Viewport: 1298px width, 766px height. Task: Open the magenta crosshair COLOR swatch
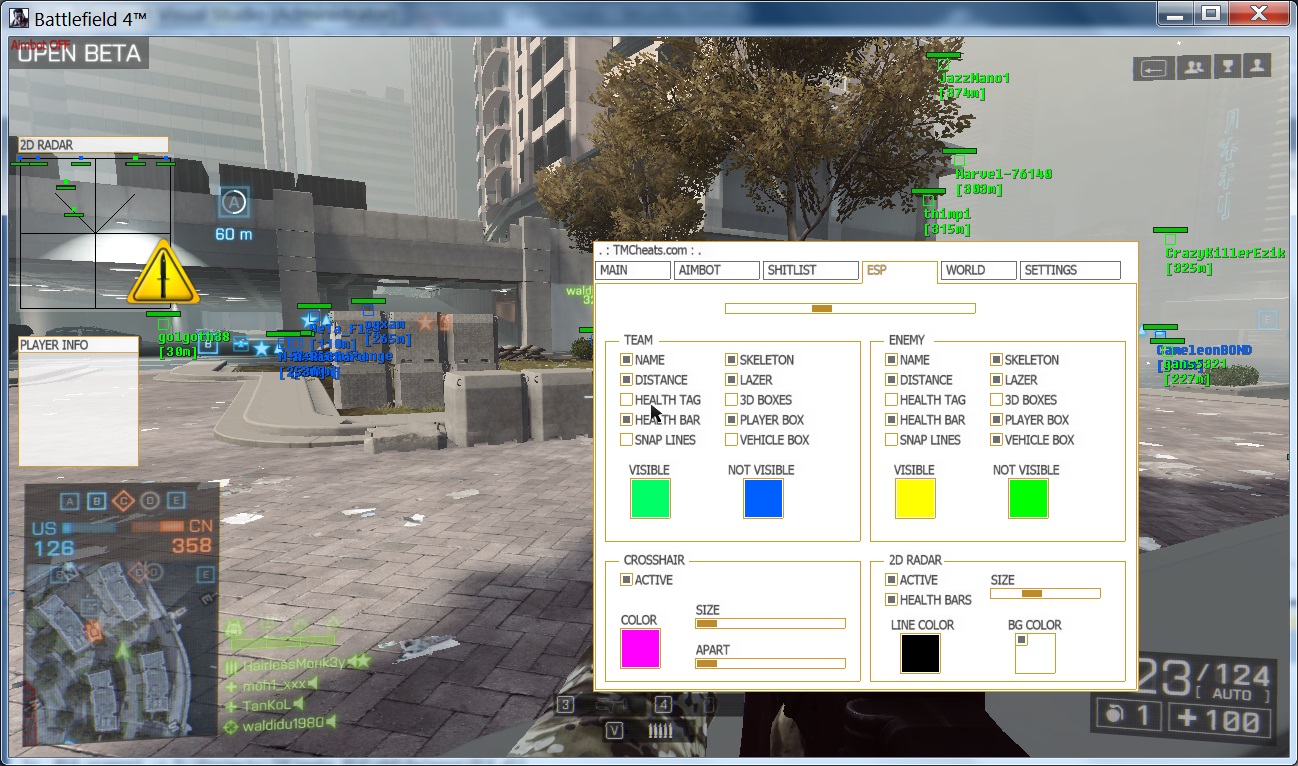pyautogui.click(x=640, y=648)
